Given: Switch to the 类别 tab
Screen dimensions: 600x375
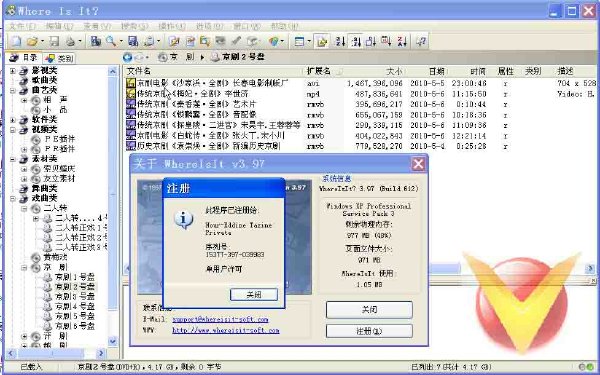Looking at the screenshot, I should click(59, 58).
